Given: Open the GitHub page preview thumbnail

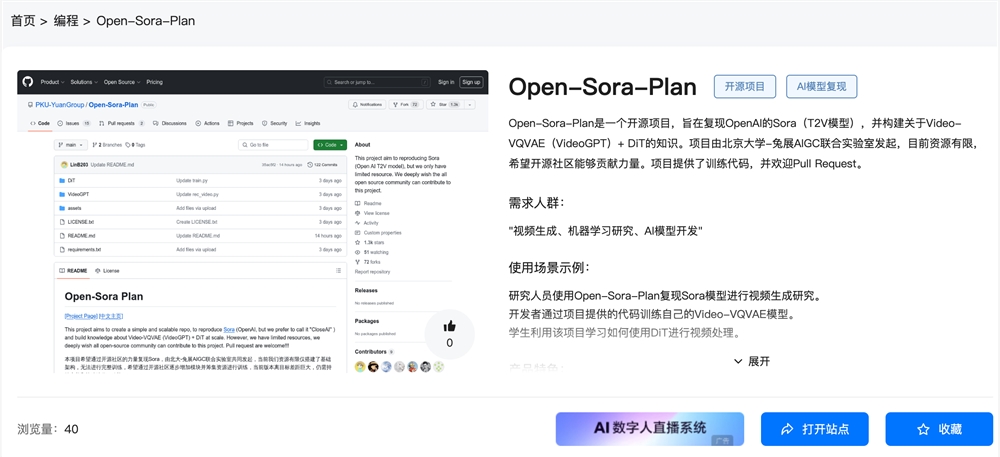Looking at the screenshot, I should pos(253,221).
